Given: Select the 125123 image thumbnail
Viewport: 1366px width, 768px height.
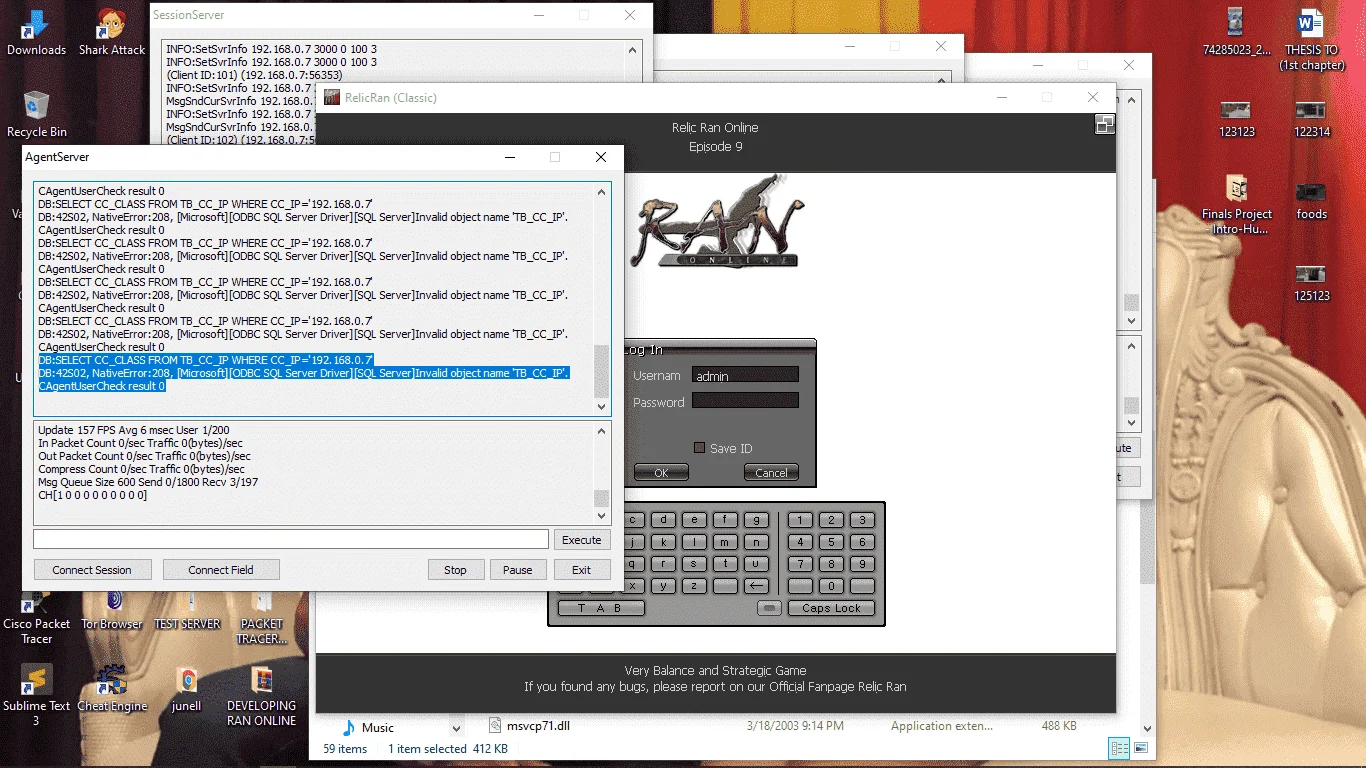Looking at the screenshot, I should coord(1311,273).
